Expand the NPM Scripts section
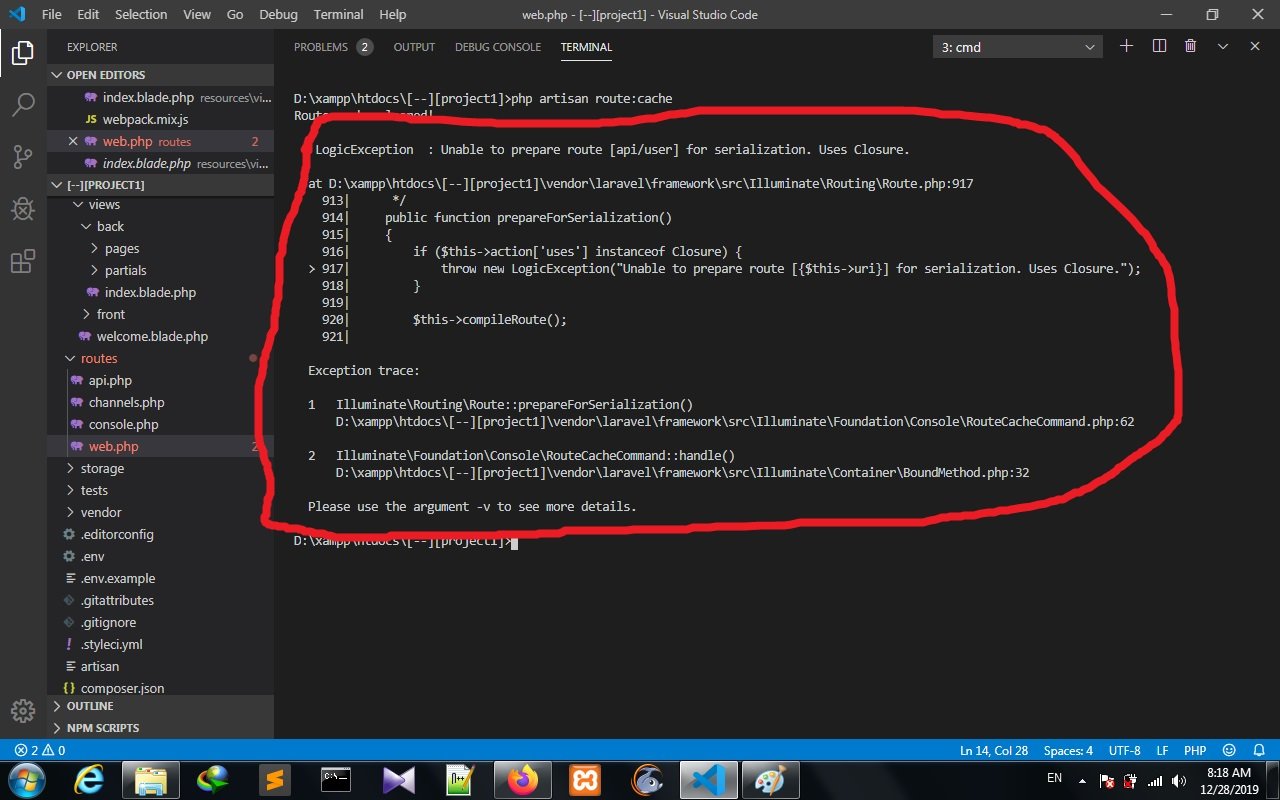Viewport: 1280px width, 800px height. [160, 728]
